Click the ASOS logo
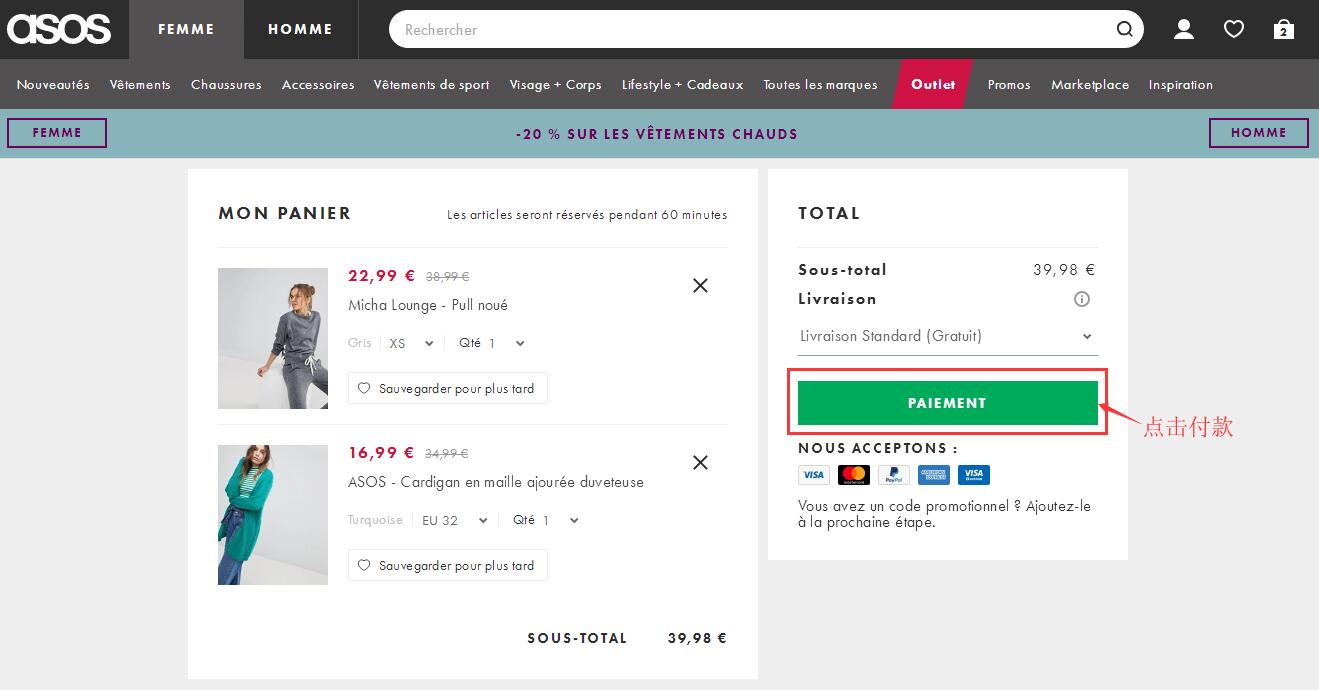 click(59, 29)
